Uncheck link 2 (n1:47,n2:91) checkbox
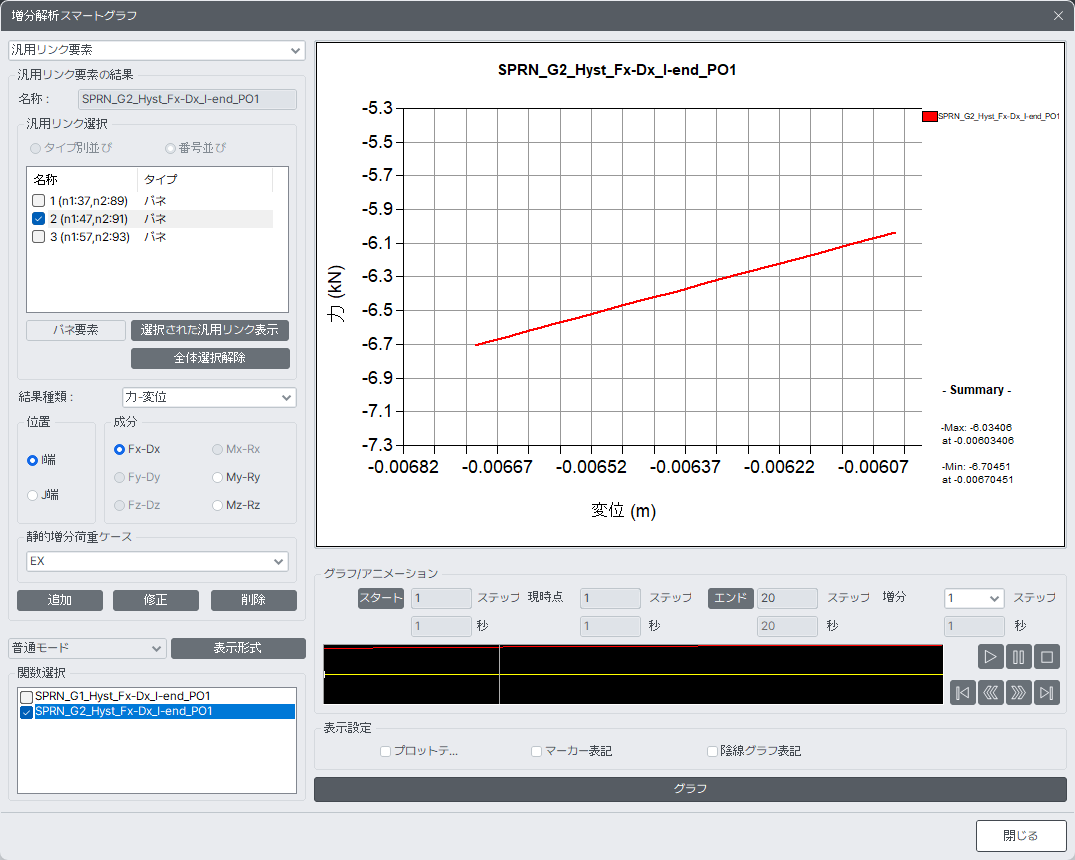1075x860 pixels. (x=38, y=219)
